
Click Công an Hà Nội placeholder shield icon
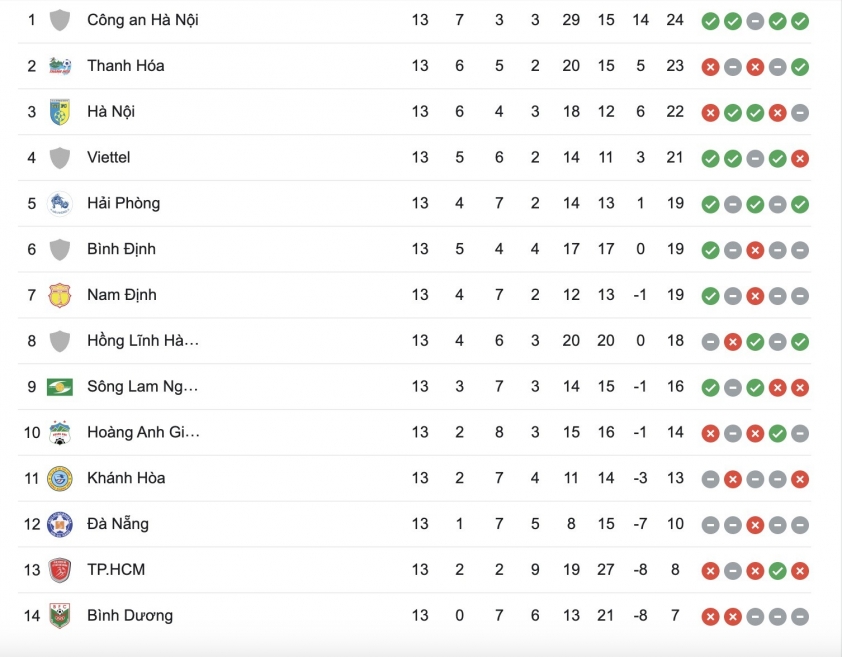(x=60, y=20)
